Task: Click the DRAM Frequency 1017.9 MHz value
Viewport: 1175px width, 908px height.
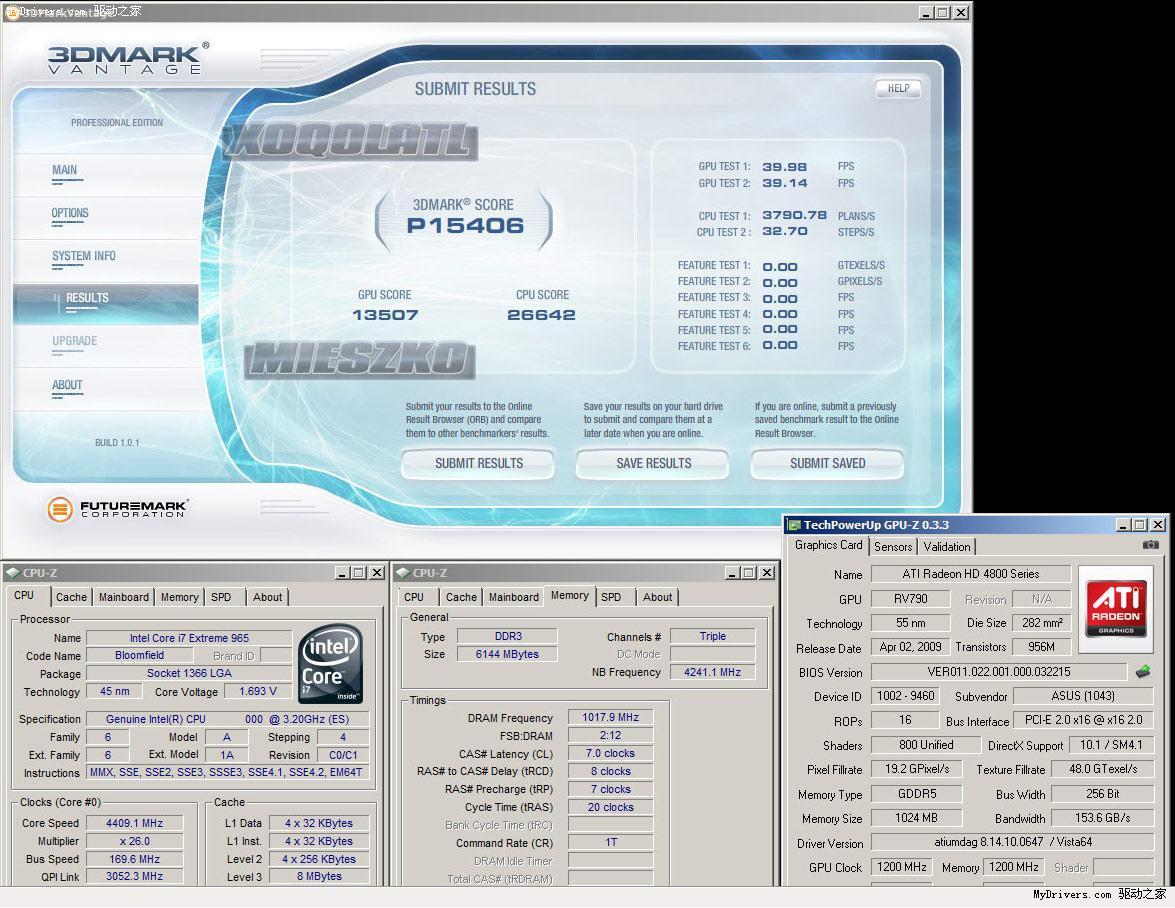Action: (x=611, y=718)
